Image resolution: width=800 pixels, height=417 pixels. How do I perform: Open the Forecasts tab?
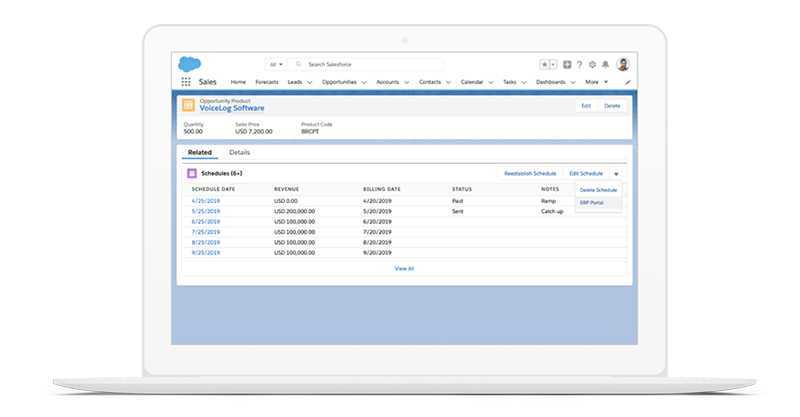pyautogui.click(x=267, y=82)
